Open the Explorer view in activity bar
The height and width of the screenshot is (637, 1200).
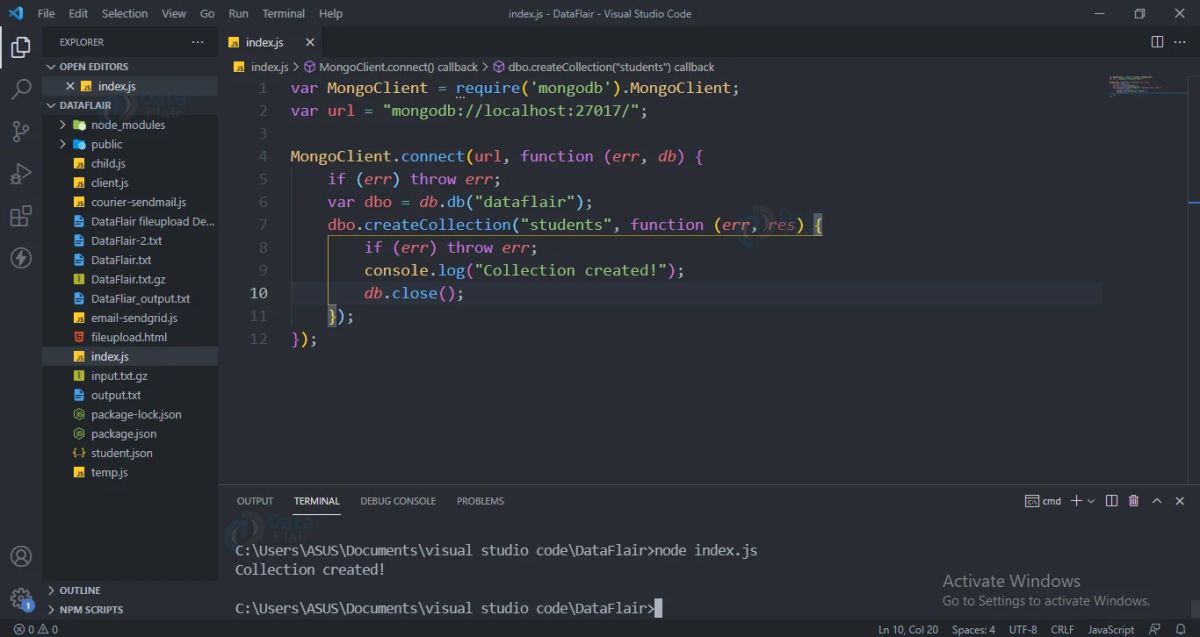point(21,46)
